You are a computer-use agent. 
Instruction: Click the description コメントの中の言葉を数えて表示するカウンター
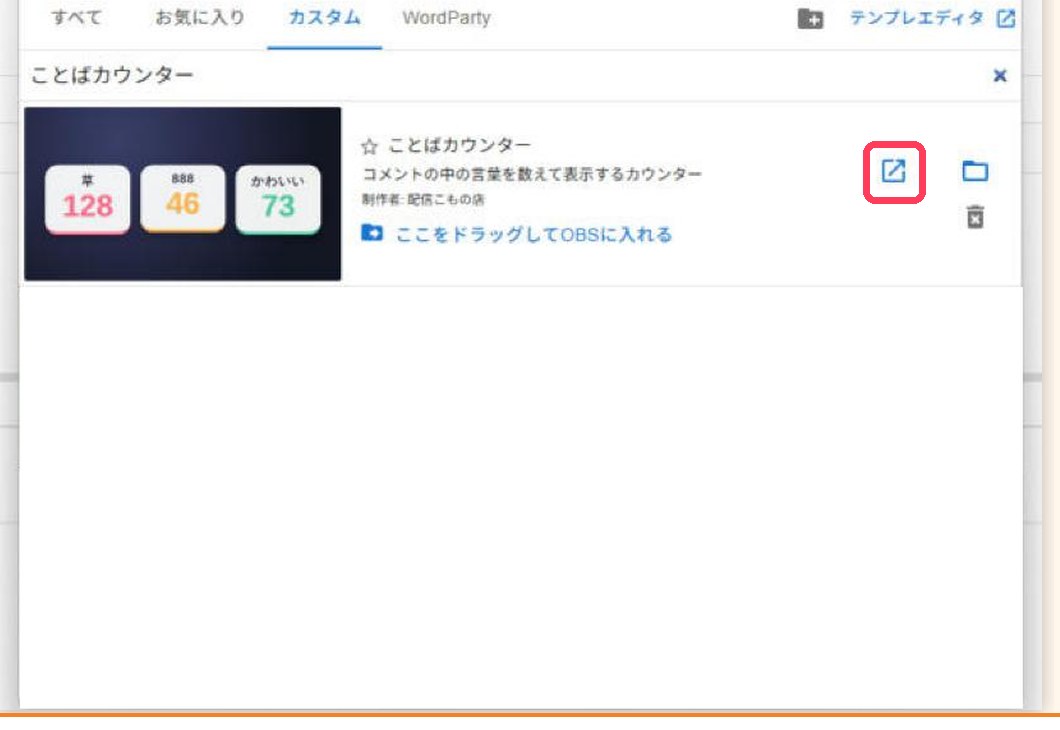click(x=532, y=174)
